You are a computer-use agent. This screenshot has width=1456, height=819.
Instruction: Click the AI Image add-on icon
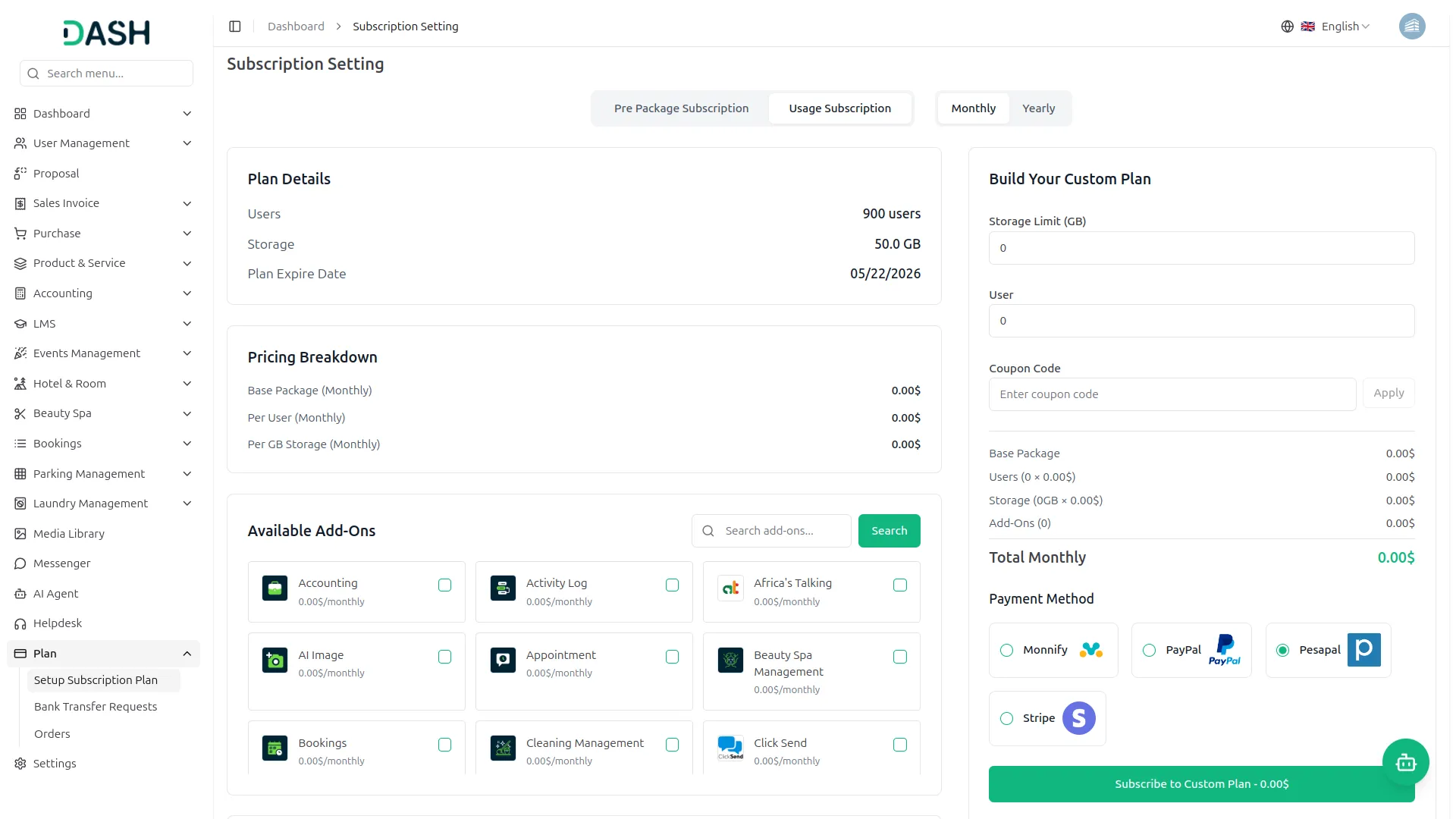click(x=275, y=660)
